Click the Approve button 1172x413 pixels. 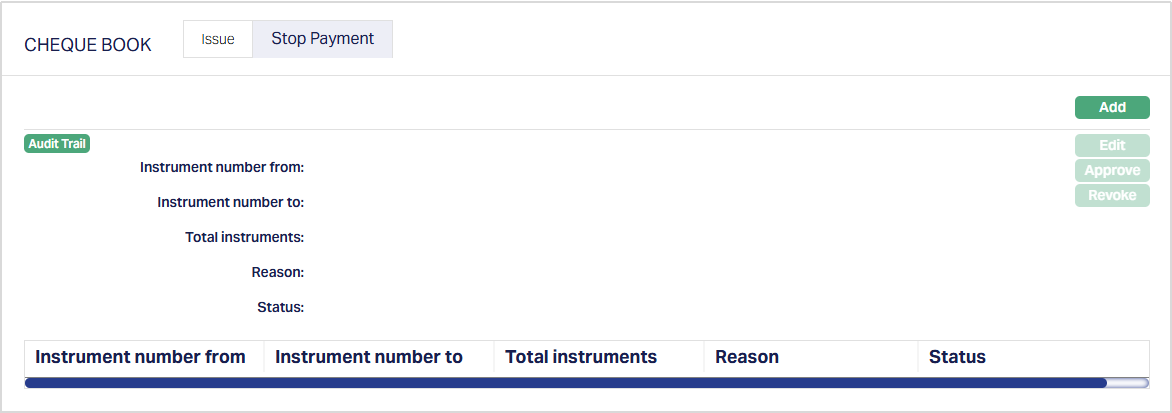click(x=1112, y=171)
